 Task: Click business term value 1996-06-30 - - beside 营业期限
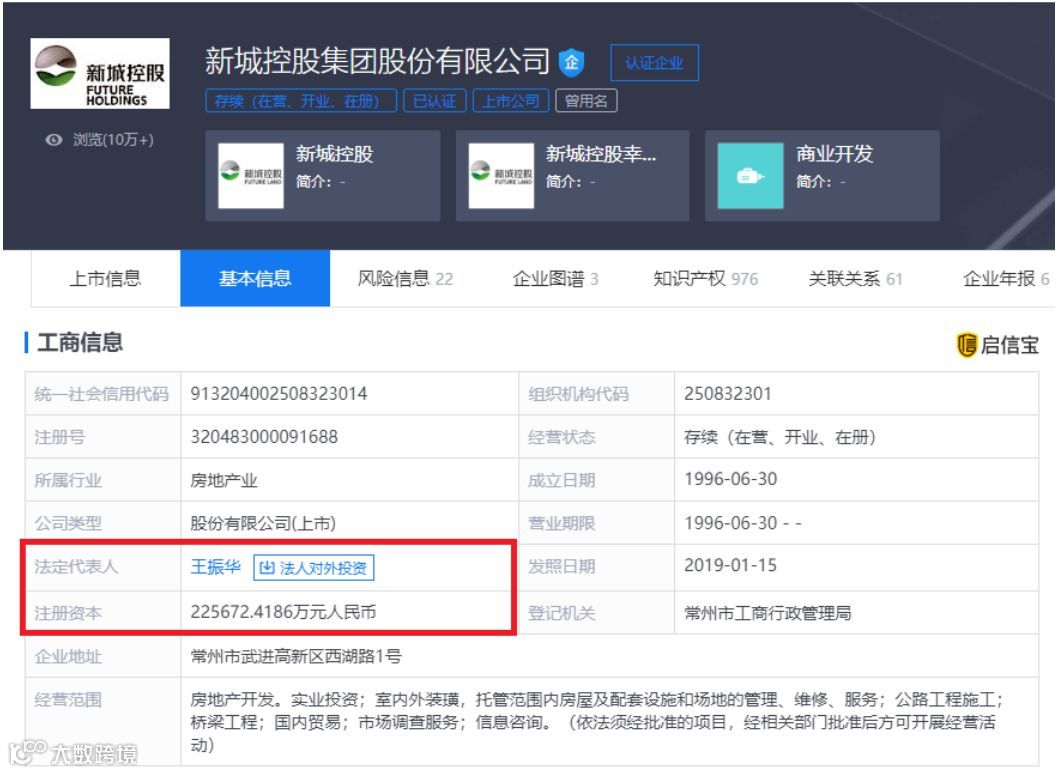point(743,523)
